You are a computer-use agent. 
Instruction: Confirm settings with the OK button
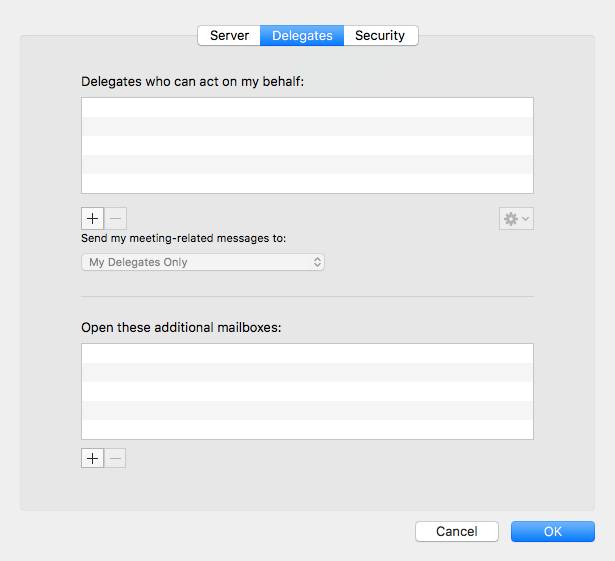coord(553,532)
